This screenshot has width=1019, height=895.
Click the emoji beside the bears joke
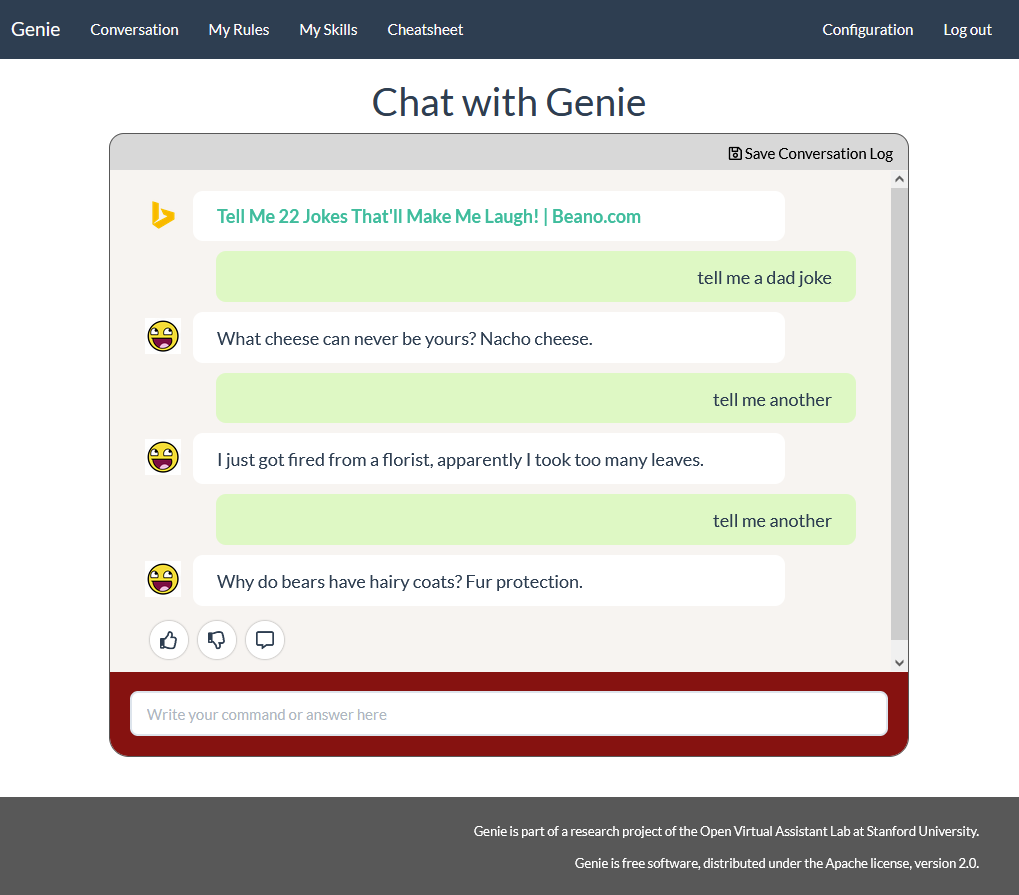(162, 579)
